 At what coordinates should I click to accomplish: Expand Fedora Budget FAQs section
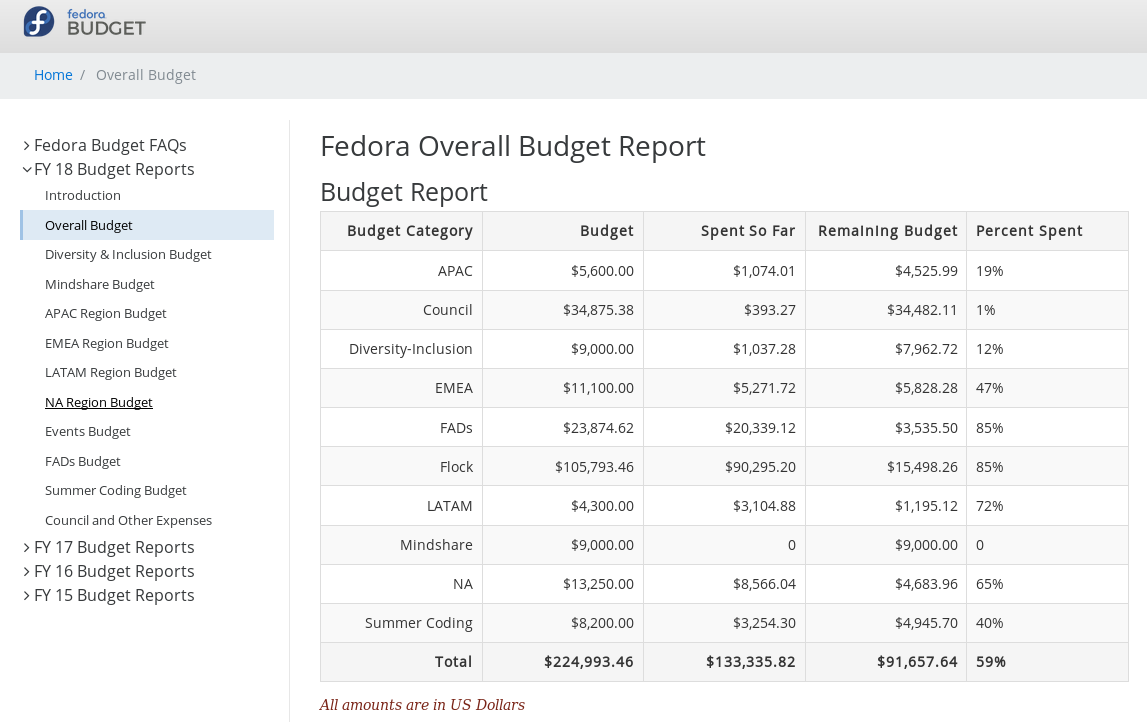[x=110, y=145]
